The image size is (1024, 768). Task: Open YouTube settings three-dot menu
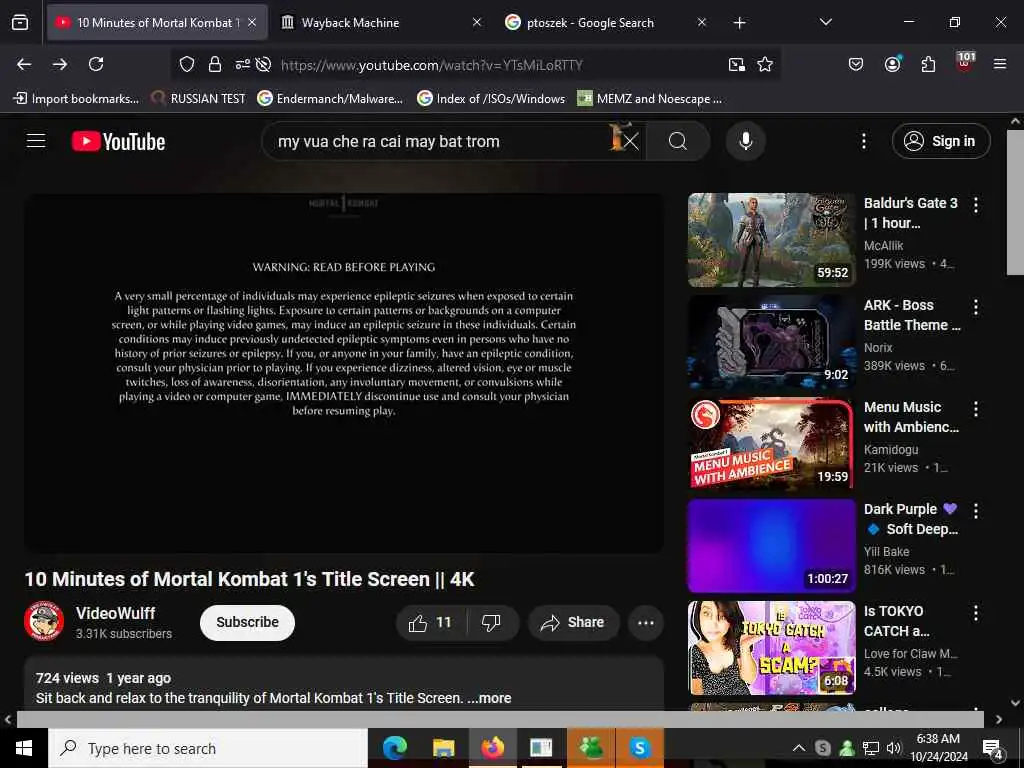click(x=863, y=141)
